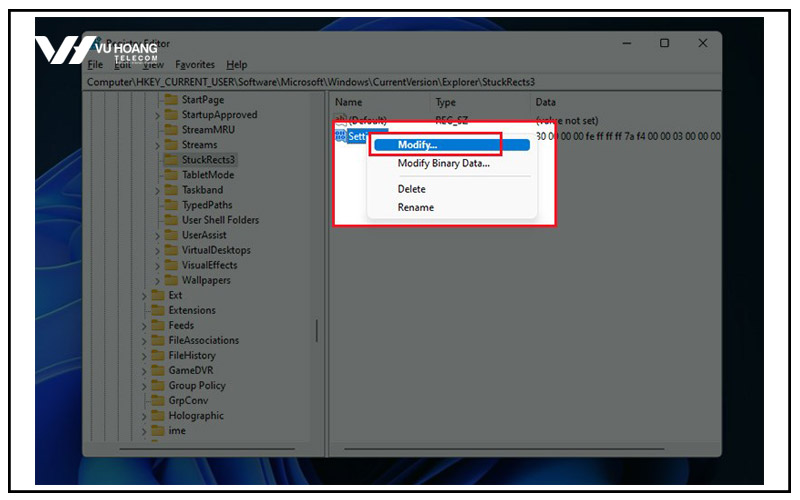Expand the UserAssist key
The width and height of the screenshot is (800, 500).
click(157, 236)
